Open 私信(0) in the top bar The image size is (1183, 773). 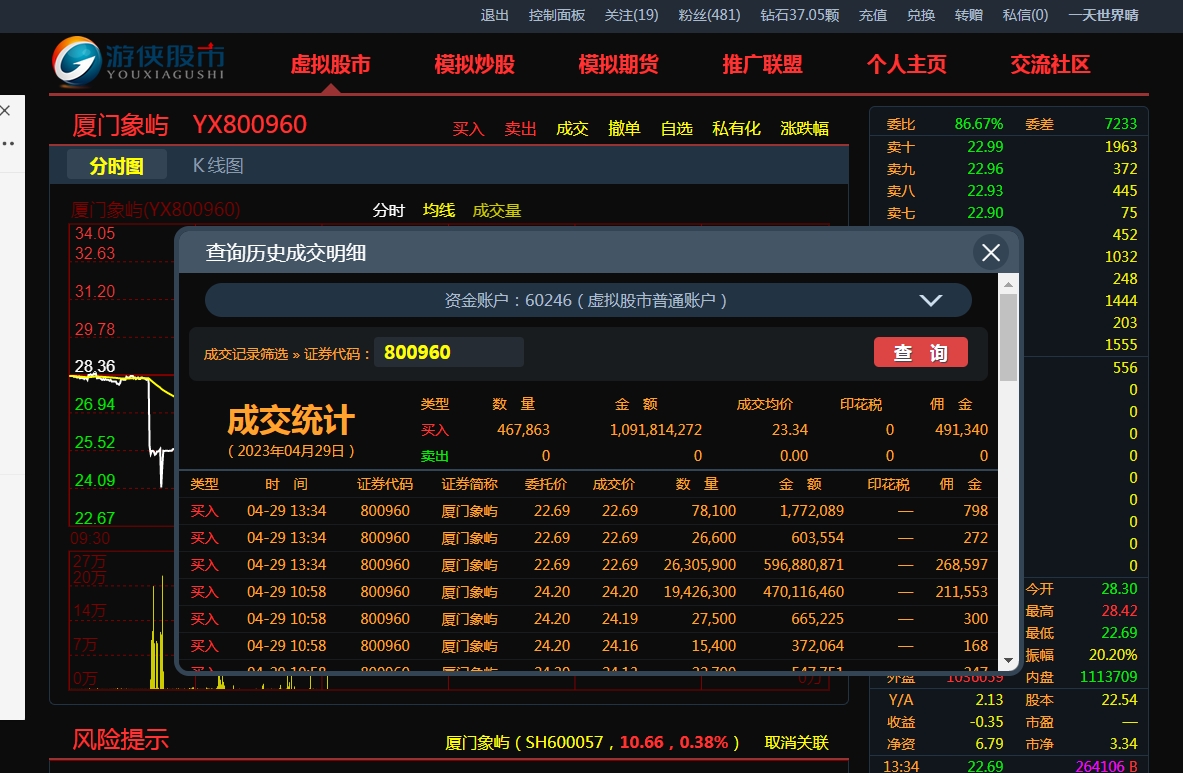(1025, 15)
